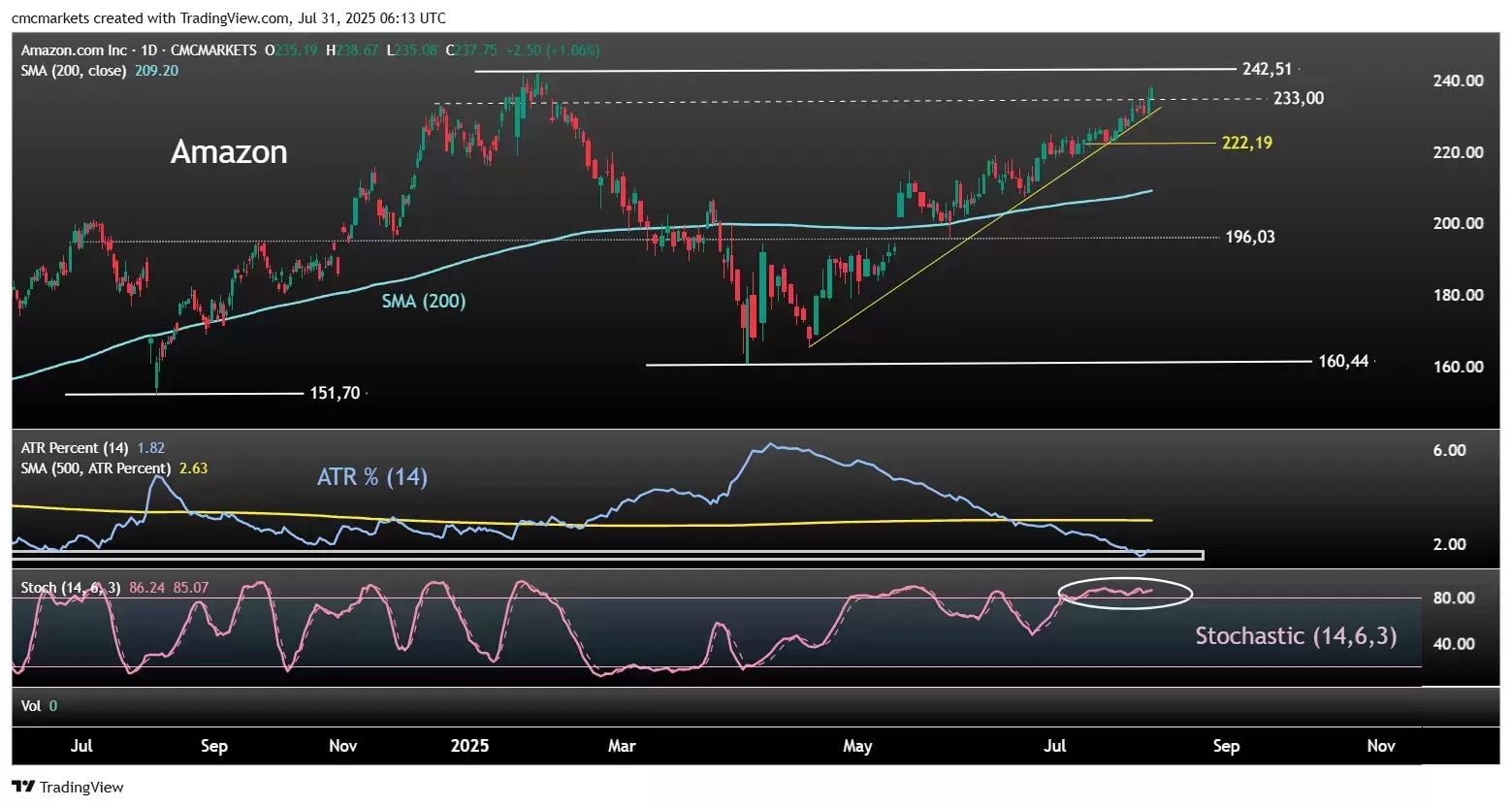Click the ATR Percent value 1.82
Screen dimensions: 1512x807
point(150,448)
